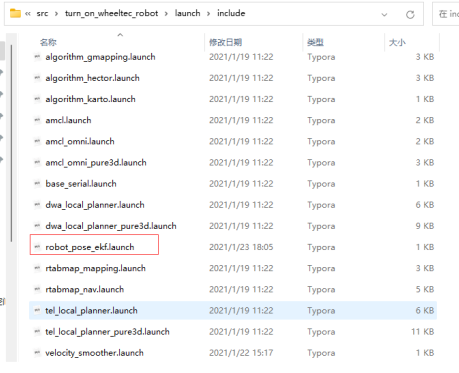Screen dimensions: 459x373
Task: Select rtabmap_nav.launch file
Action: coord(85,289)
